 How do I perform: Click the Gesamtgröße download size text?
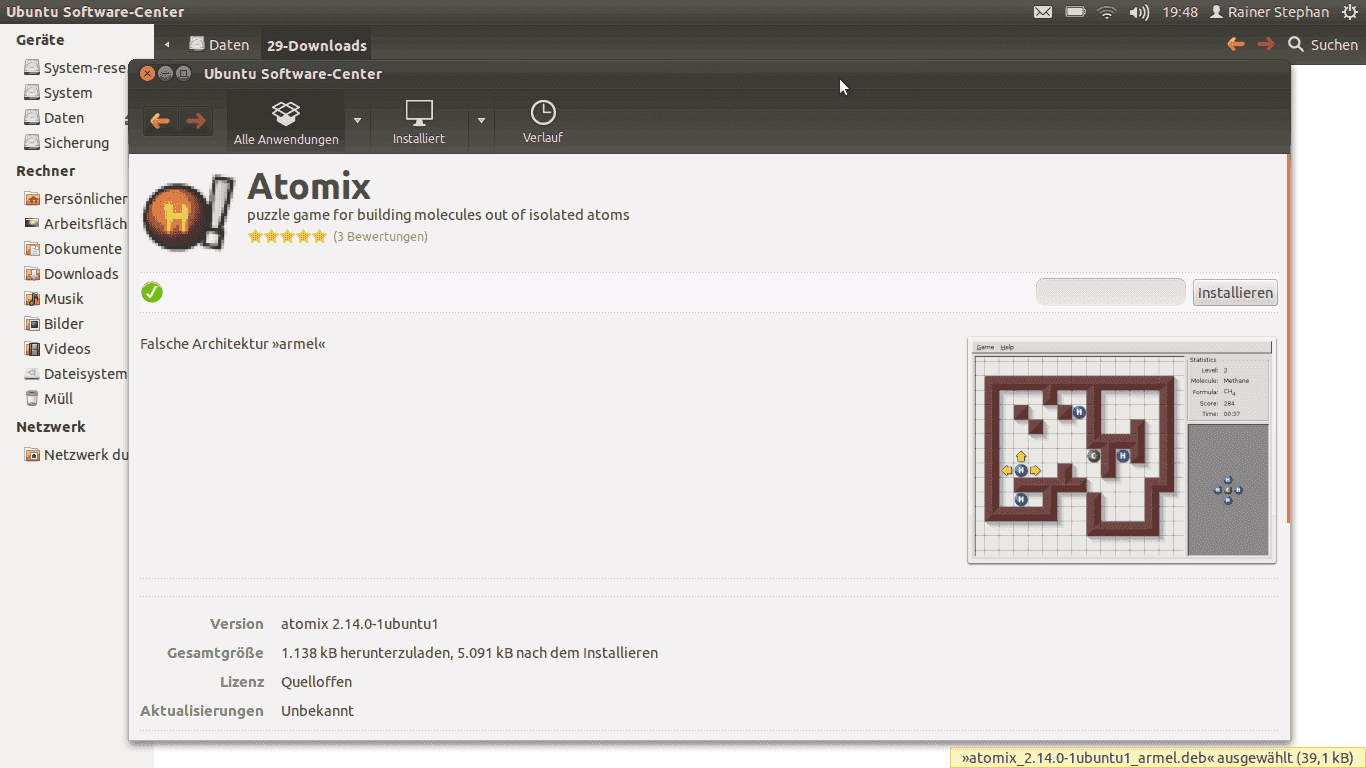click(x=469, y=653)
